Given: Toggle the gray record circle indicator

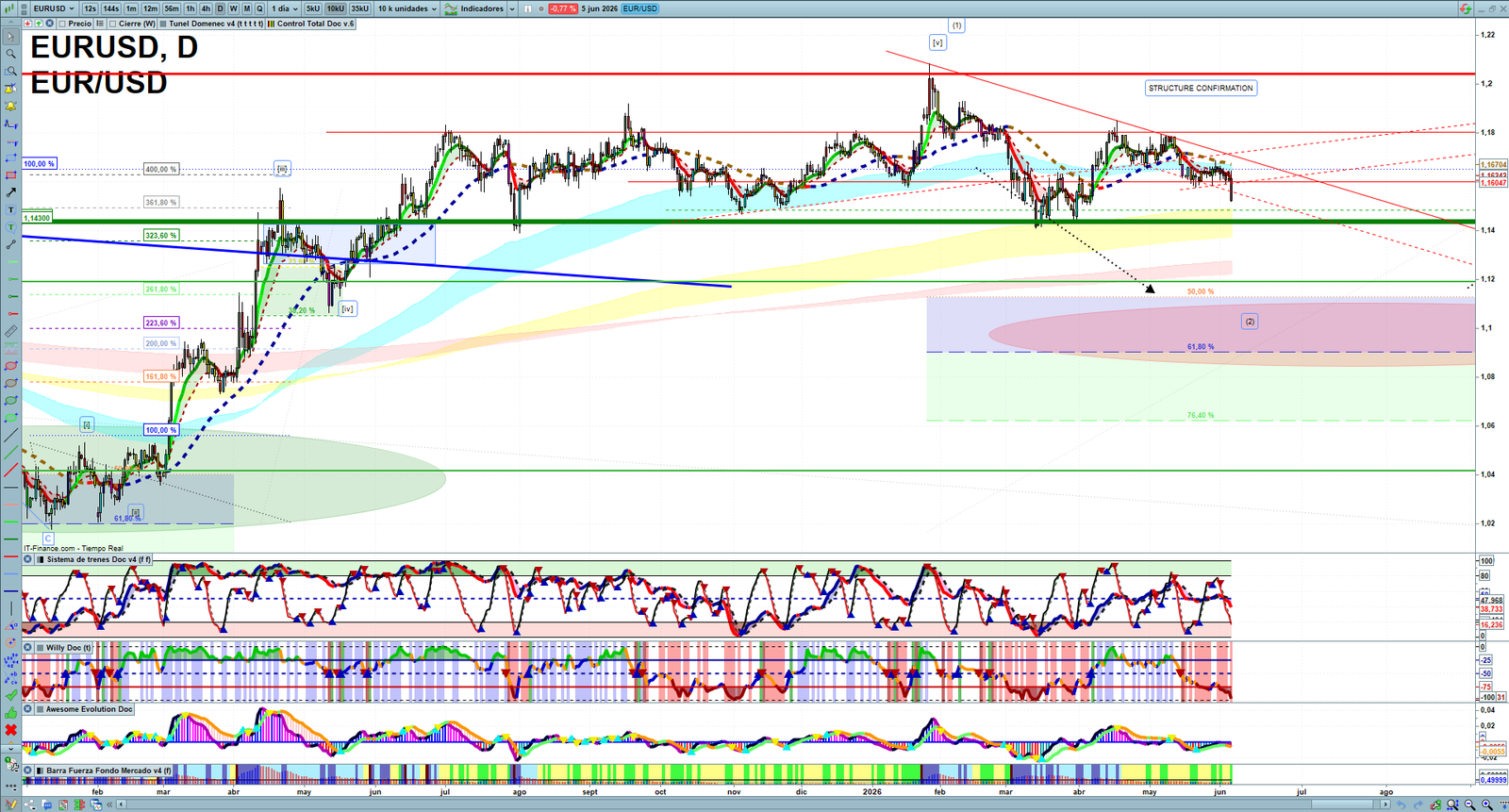Looking at the screenshot, I should point(540,8).
